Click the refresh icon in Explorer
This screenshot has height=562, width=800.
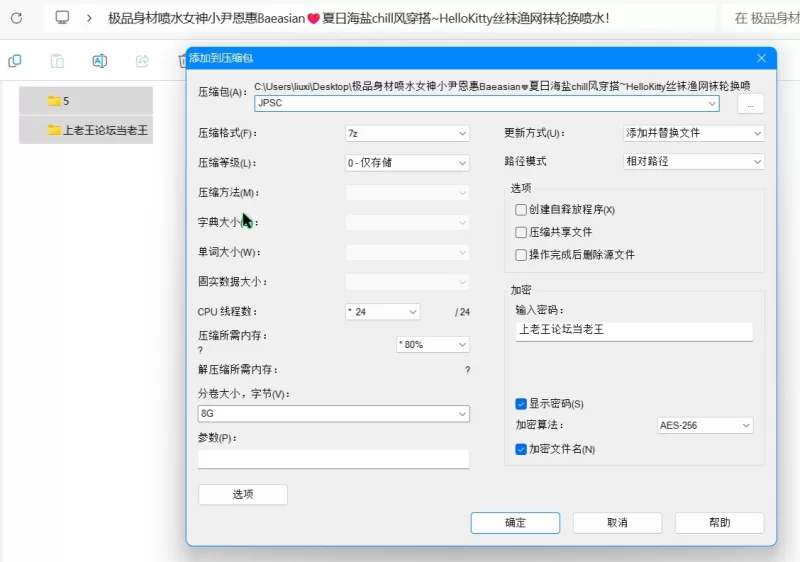[16, 18]
